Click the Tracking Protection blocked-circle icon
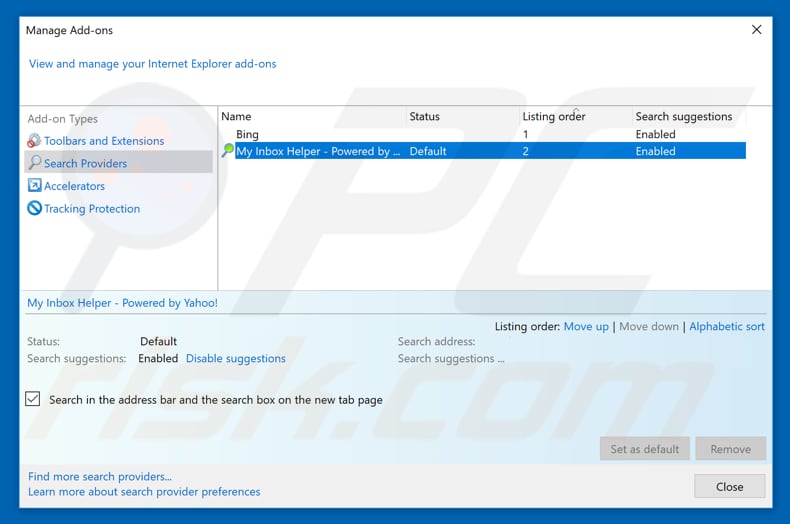The height and width of the screenshot is (524, 790). point(34,208)
